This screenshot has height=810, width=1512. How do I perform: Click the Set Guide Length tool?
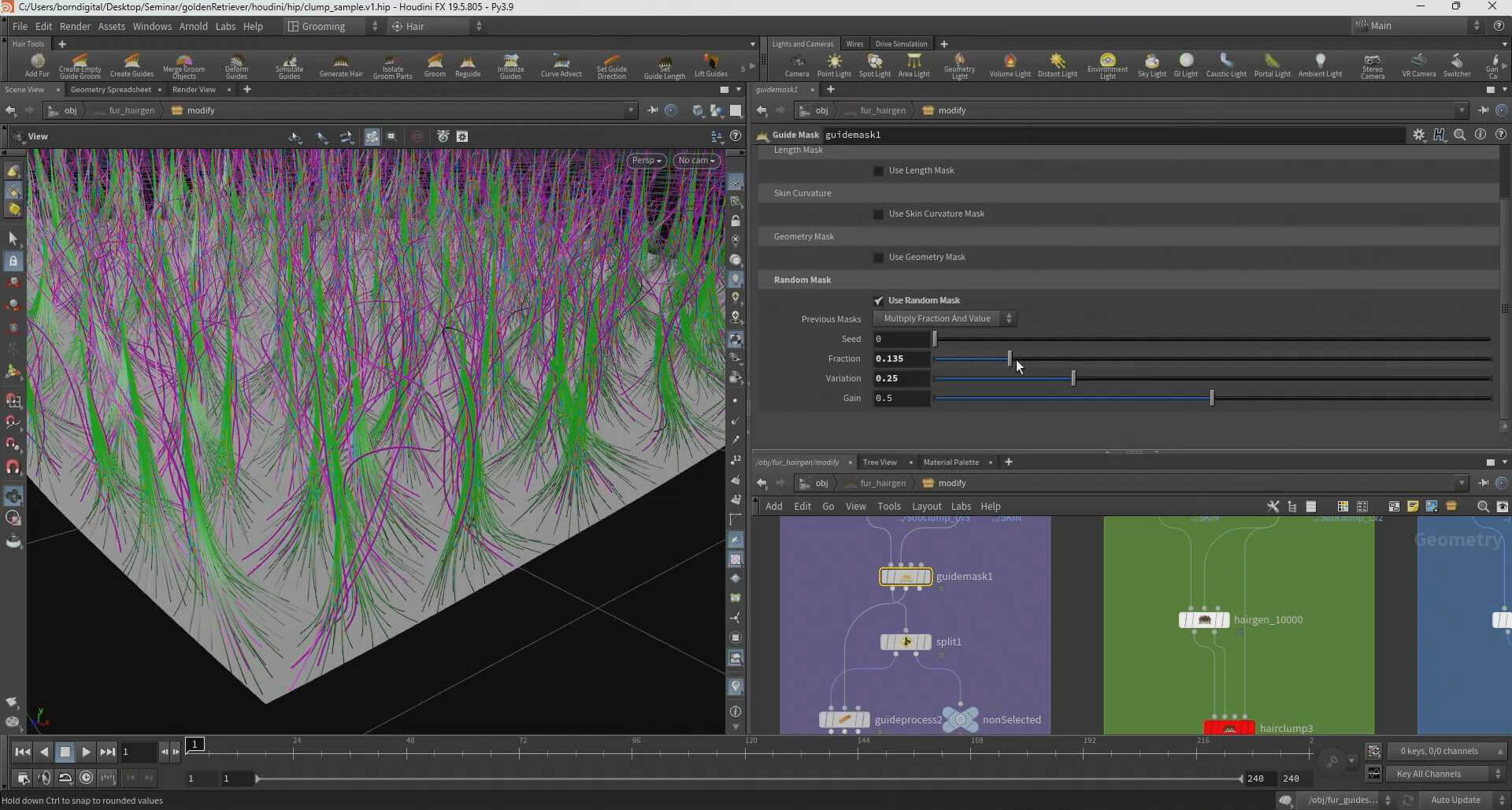coord(664,65)
